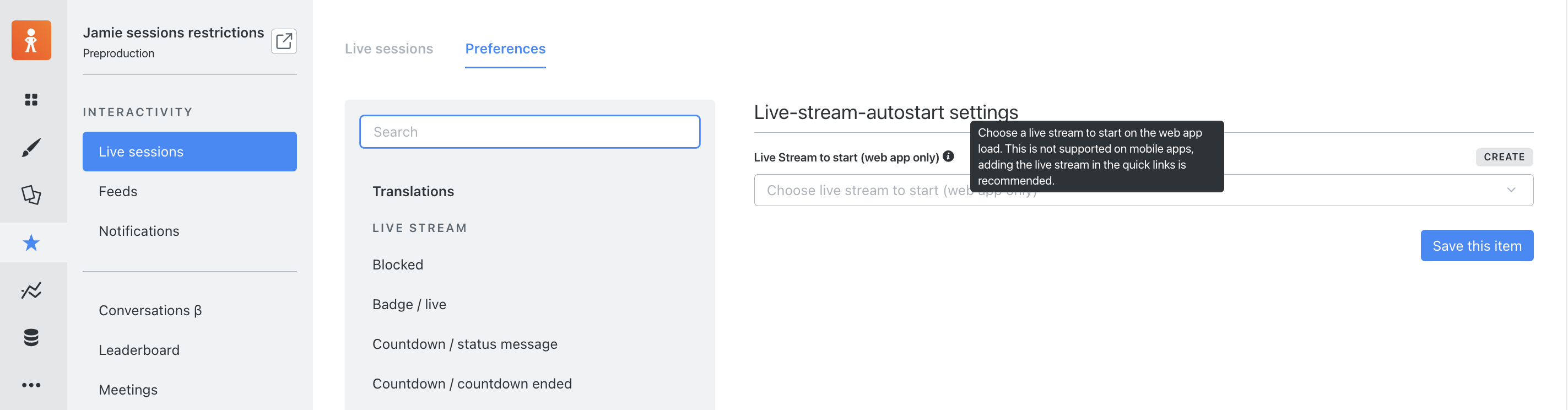Viewport: 1568px width, 410px height.
Task: Open Live sessions in Interactivity sidebar
Action: [x=190, y=152]
